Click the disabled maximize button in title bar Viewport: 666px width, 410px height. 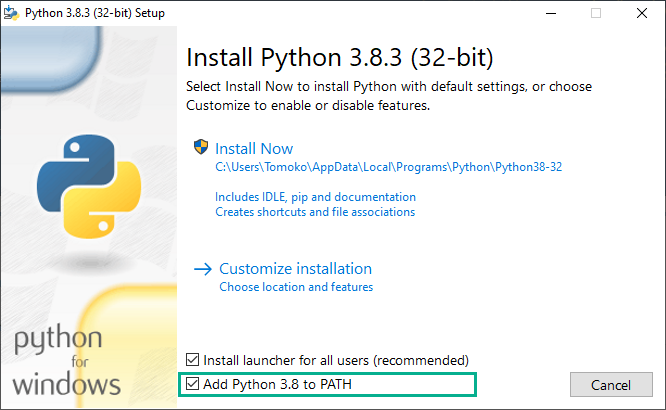(x=596, y=13)
